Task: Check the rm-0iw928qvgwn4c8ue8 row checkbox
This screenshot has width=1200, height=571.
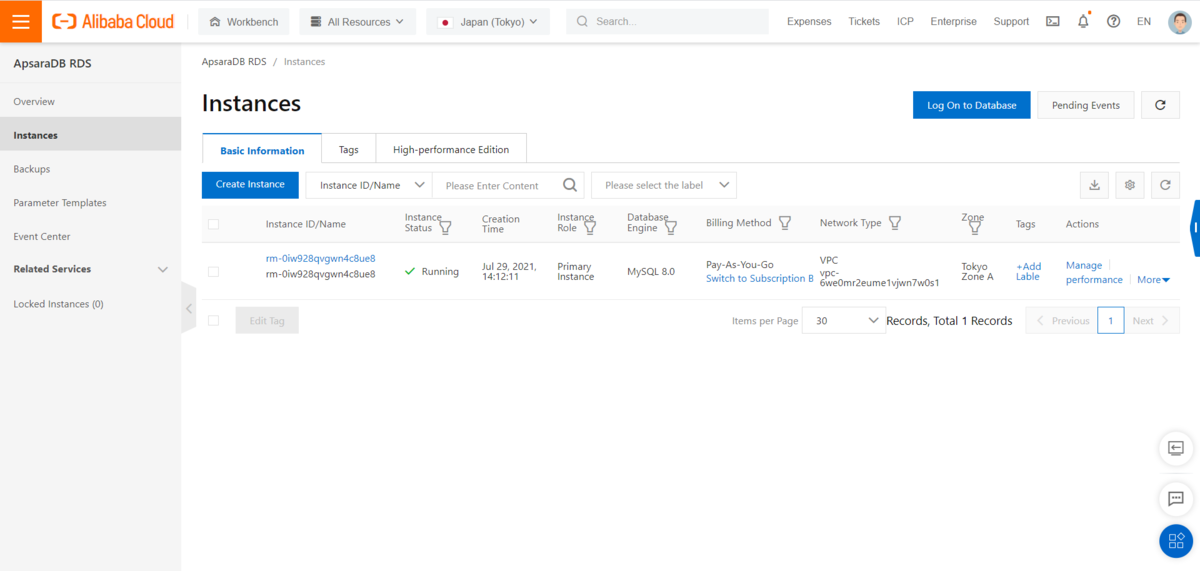Action: [x=213, y=271]
